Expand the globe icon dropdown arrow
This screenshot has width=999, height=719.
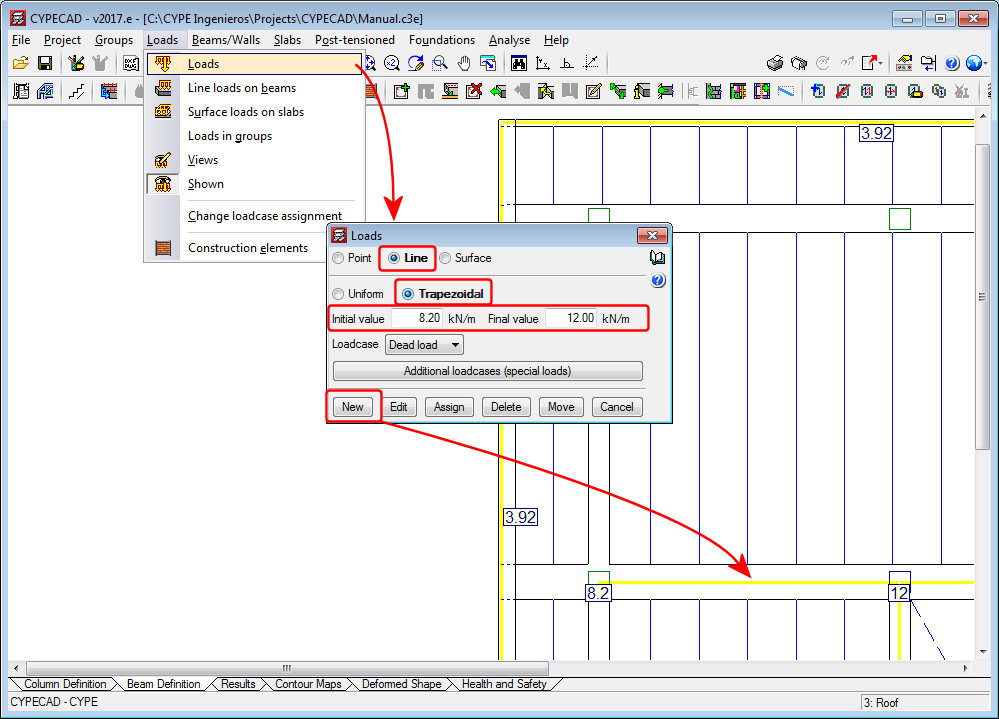click(986, 63)
